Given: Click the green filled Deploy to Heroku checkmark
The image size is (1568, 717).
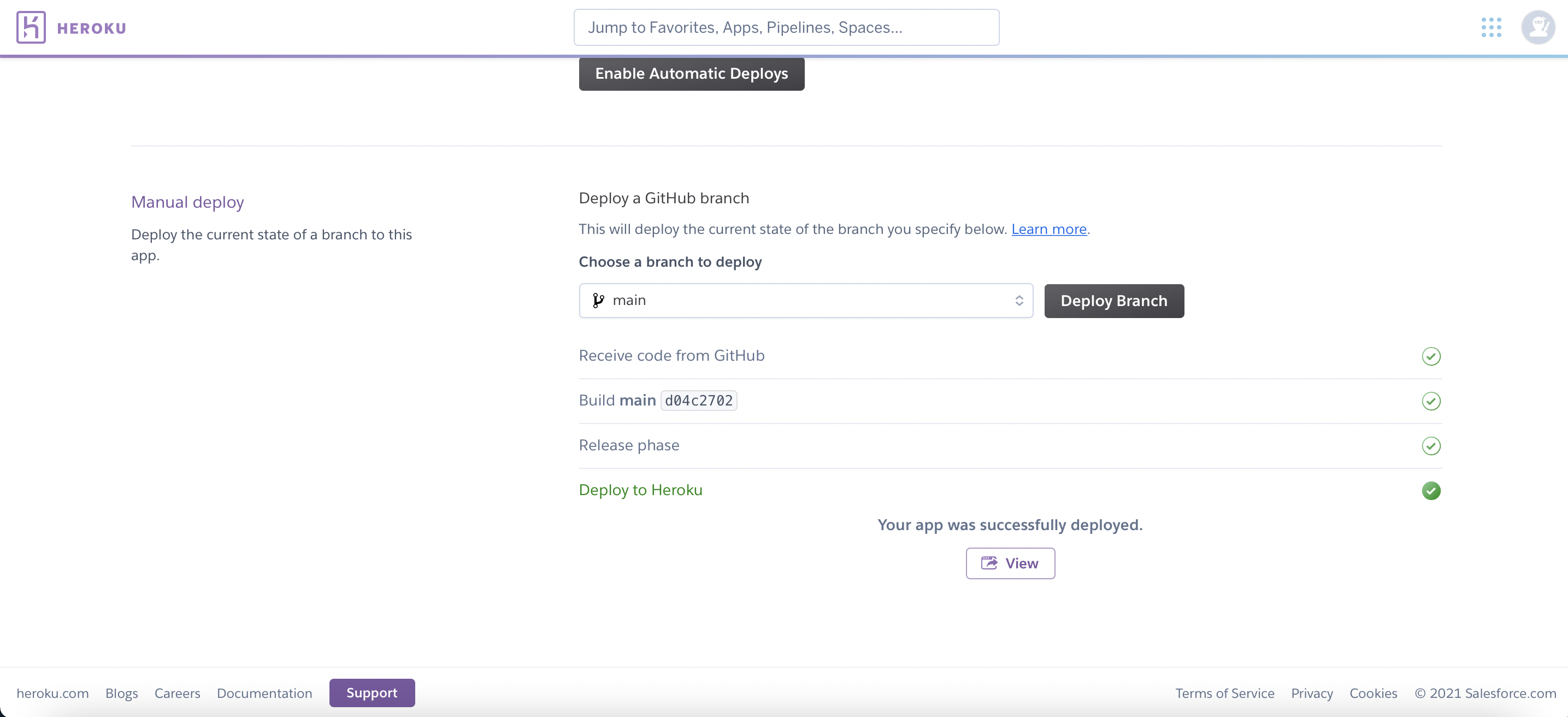Looking at the screenshot, I should coord(1430,491).
